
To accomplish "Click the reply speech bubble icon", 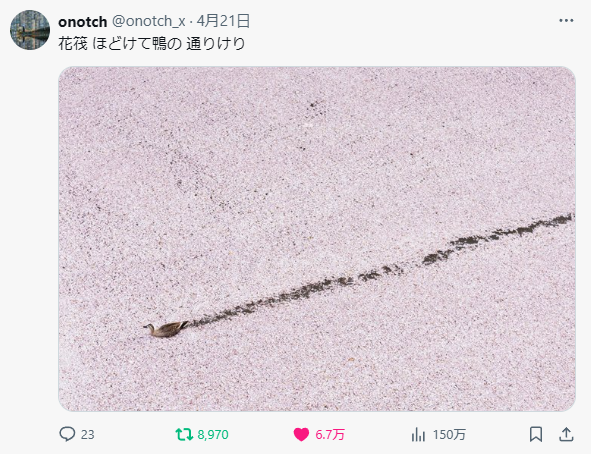I will coord(67,434).
